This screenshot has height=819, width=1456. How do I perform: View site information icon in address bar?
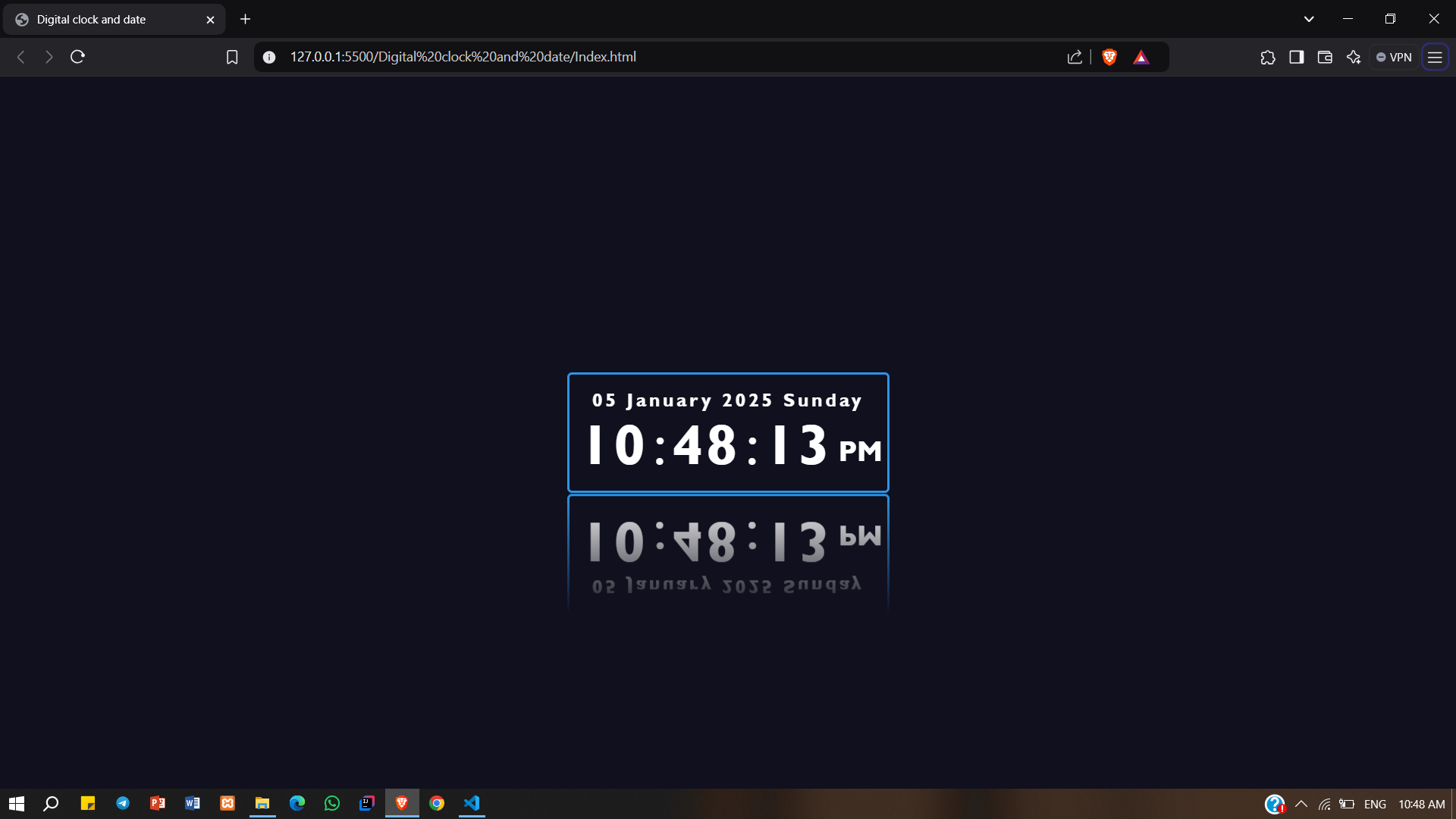click(269, 57)
